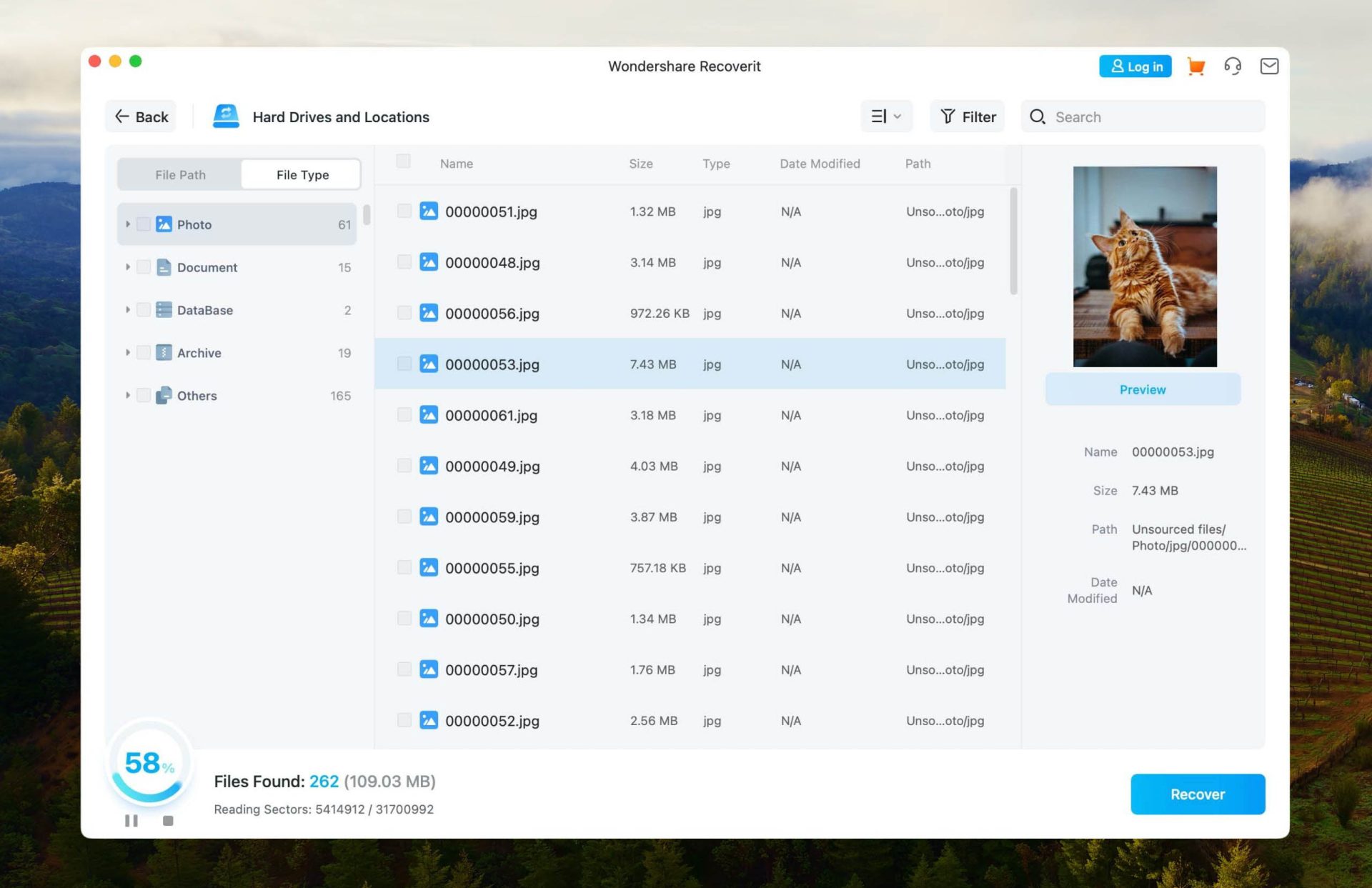
Task: Click the Hard Drives and Locations disk icon
Action: coord(225,116)
